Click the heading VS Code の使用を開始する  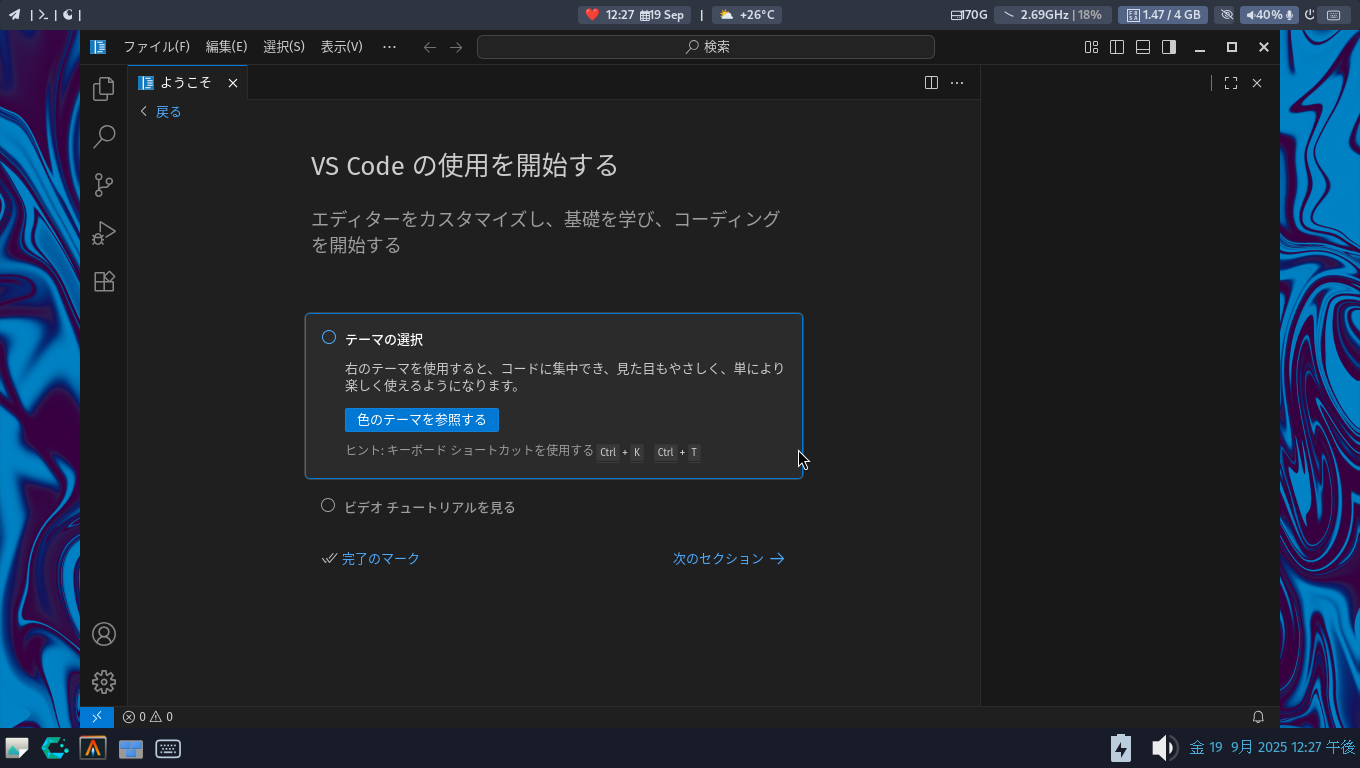coord(465,165)
